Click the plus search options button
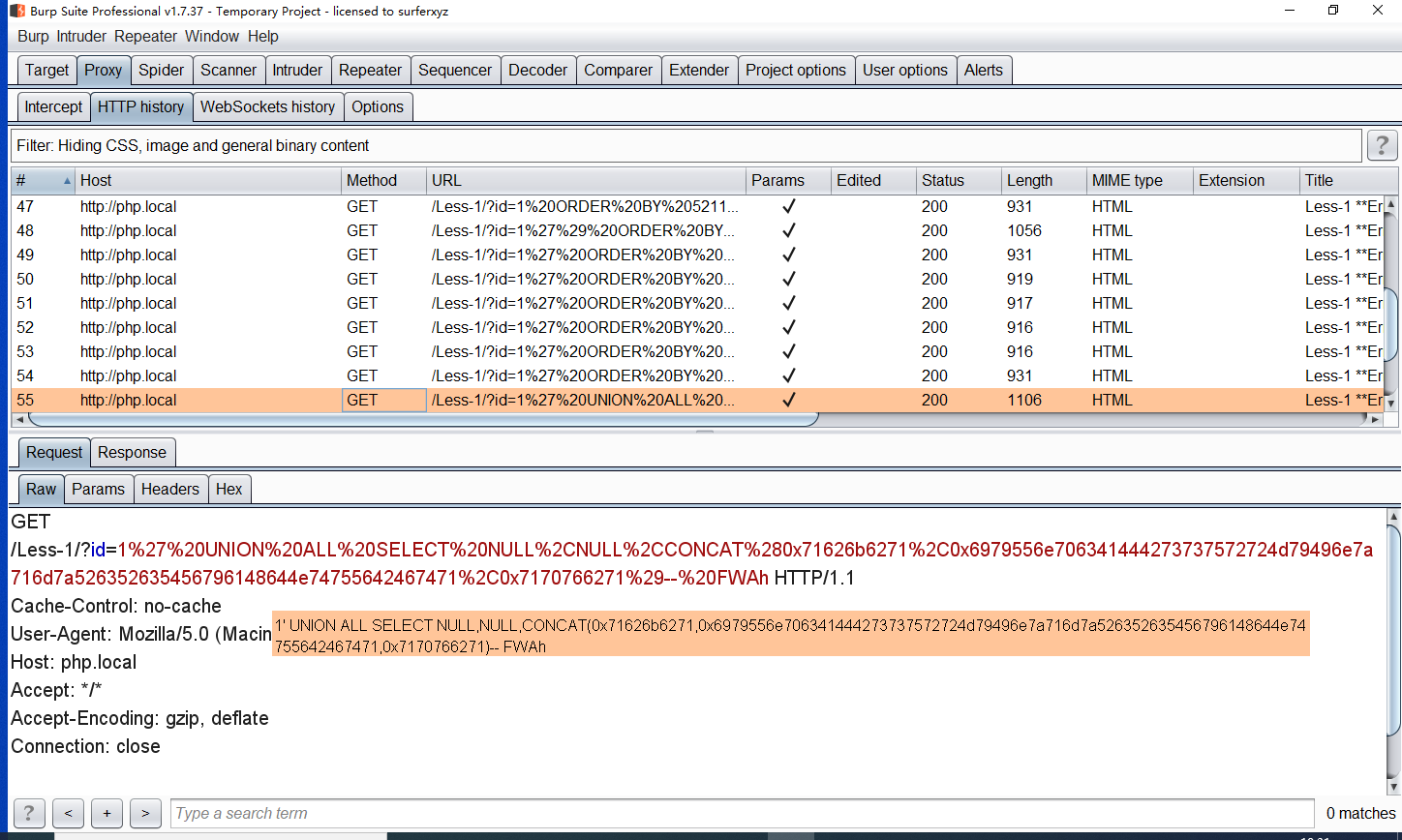The height and width of the screenshot is (840, 1402). coord(107,813)
